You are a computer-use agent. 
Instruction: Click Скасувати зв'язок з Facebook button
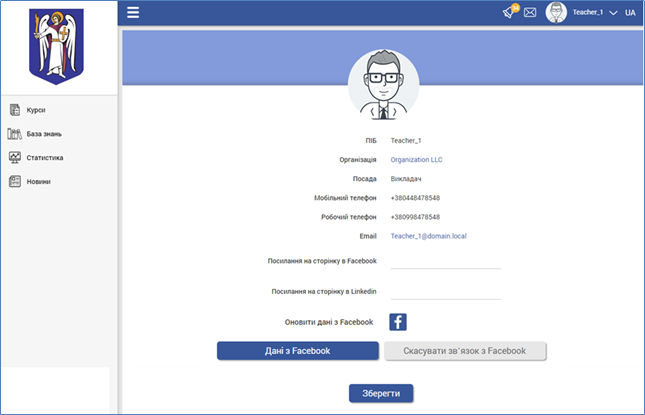pos(465,351)
